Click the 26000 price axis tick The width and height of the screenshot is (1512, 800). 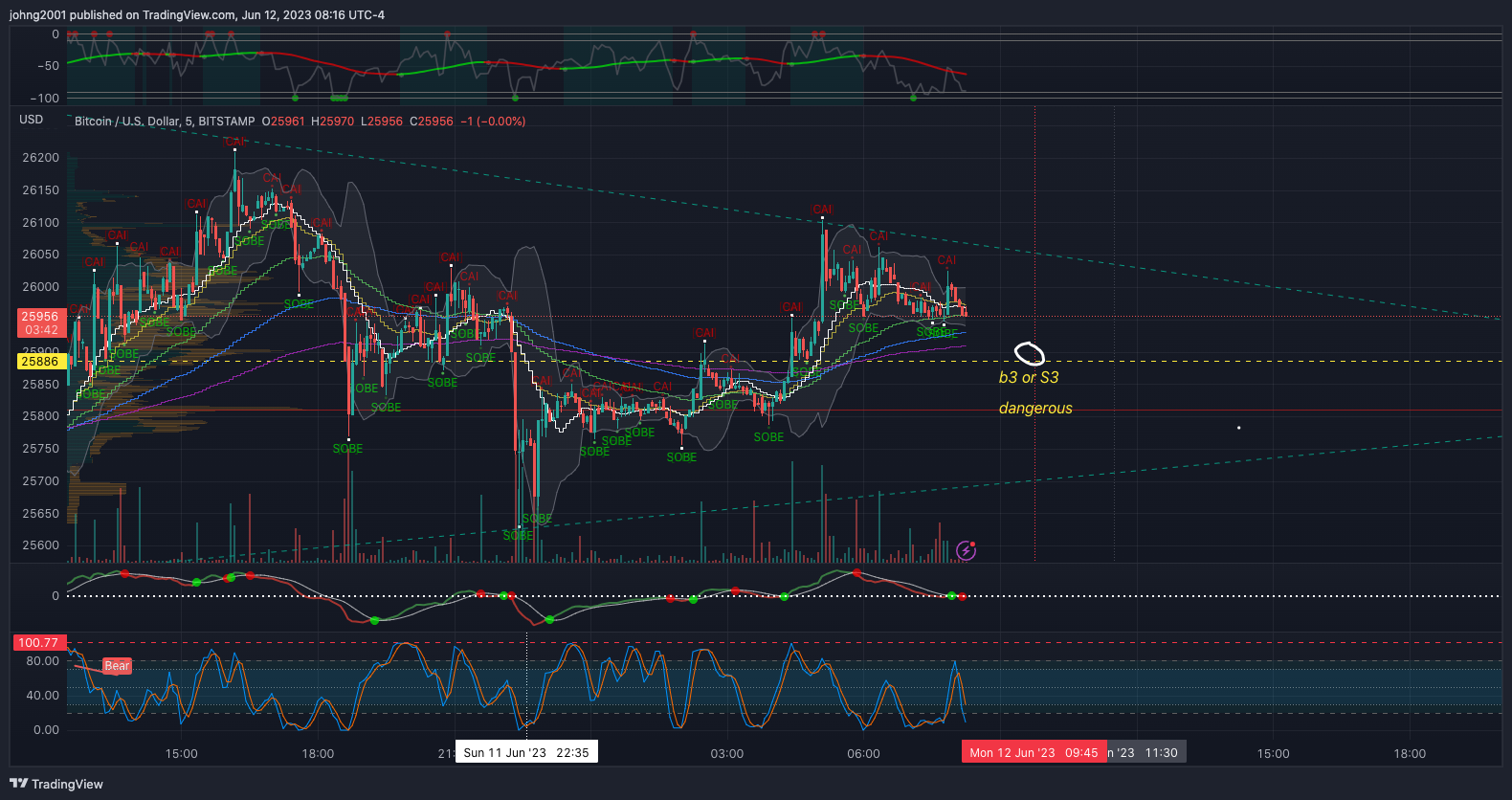40,287
